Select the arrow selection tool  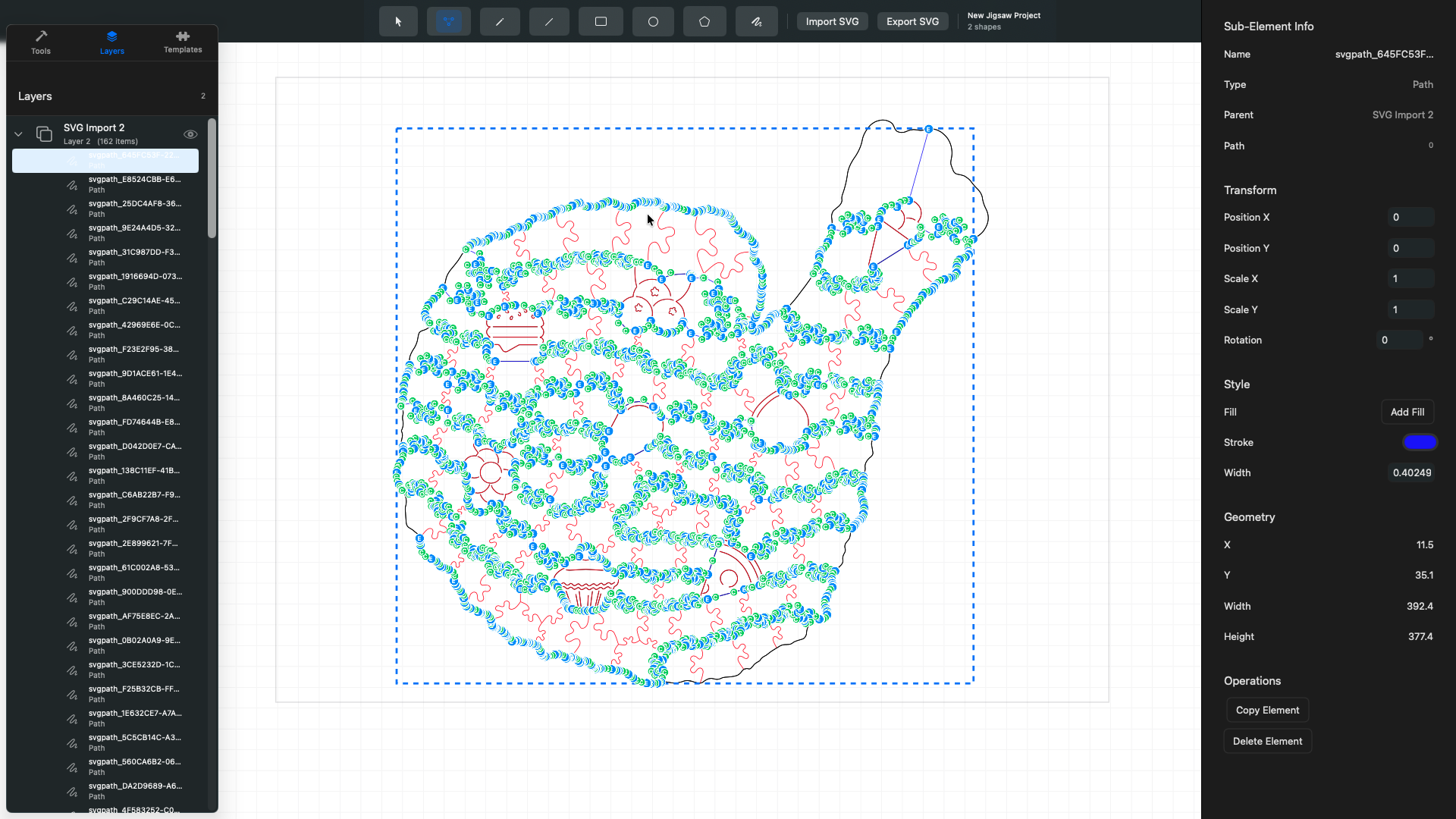click(x=397, y=21)
